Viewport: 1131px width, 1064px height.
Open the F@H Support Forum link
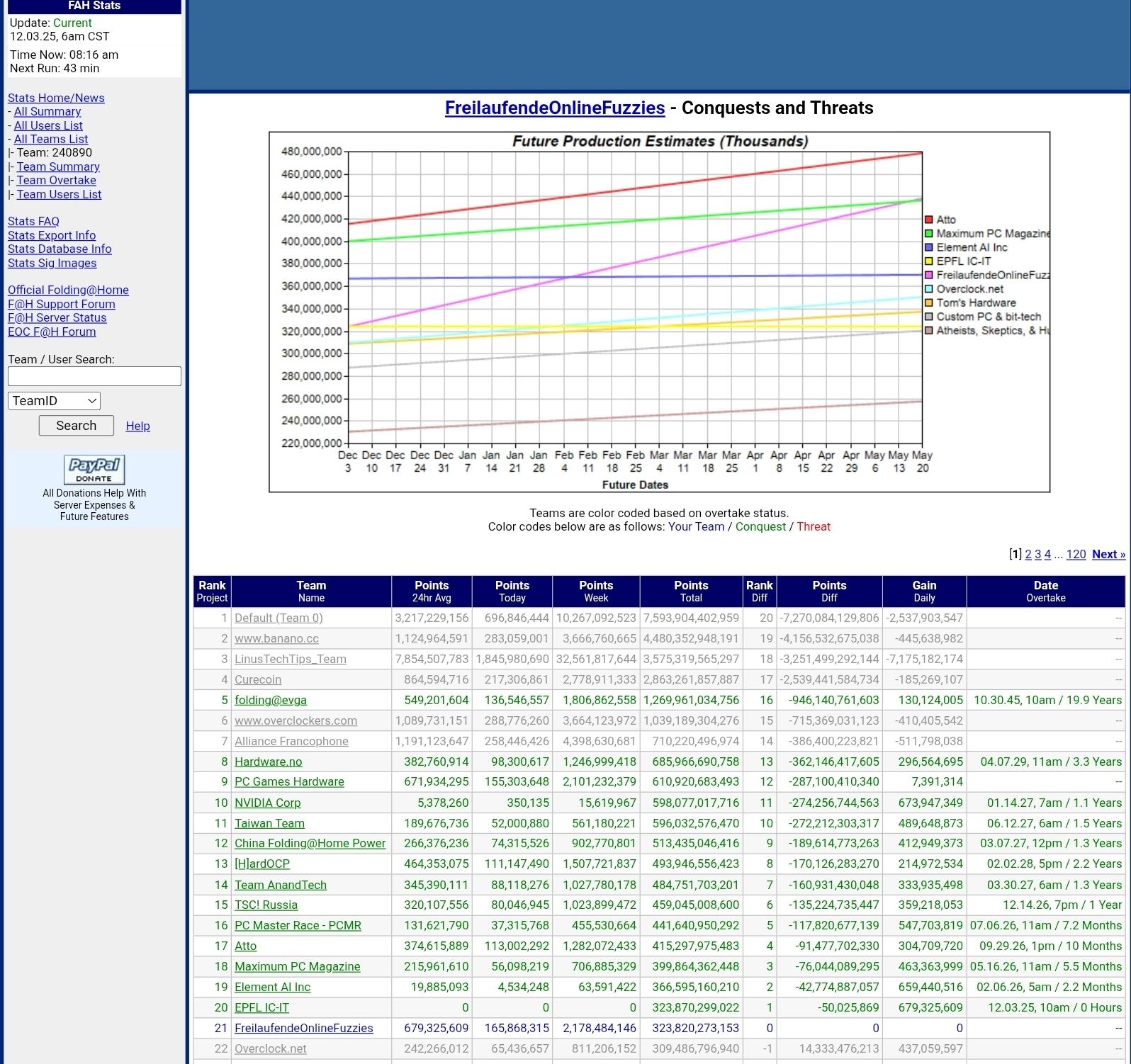pos(61,304)
